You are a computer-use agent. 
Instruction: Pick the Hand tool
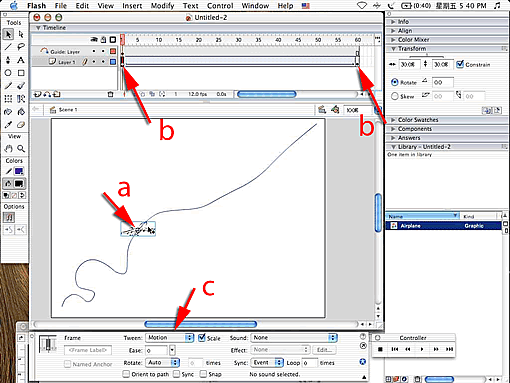tap(8, 148)
